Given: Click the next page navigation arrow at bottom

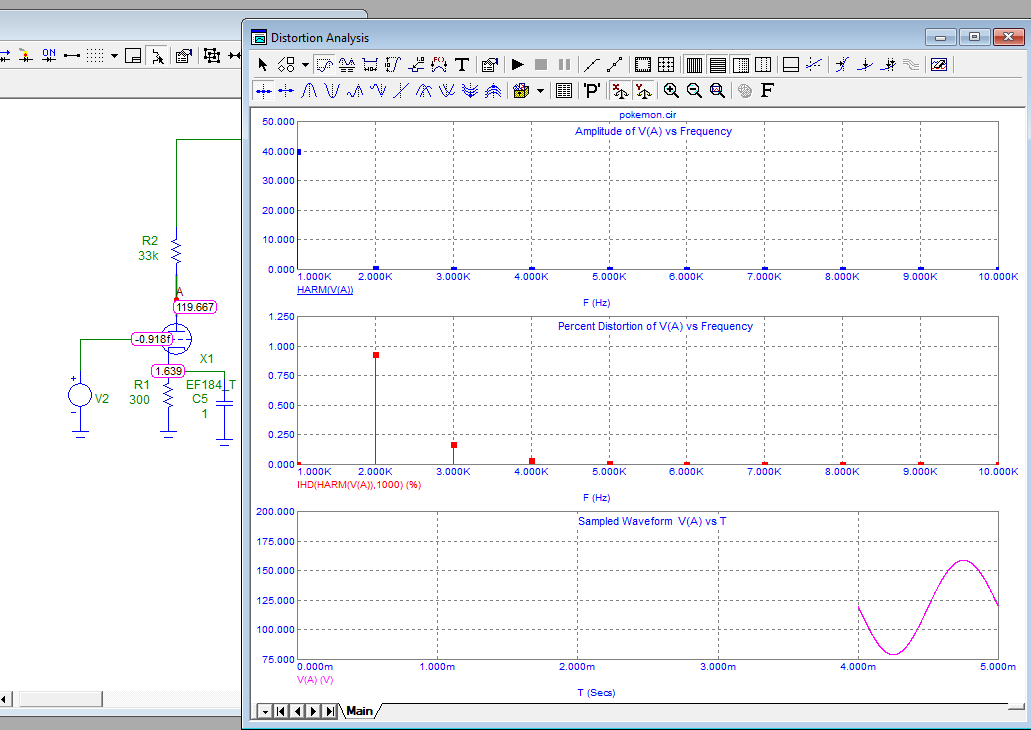Looking at the screenshot, I should pos(315,711).
